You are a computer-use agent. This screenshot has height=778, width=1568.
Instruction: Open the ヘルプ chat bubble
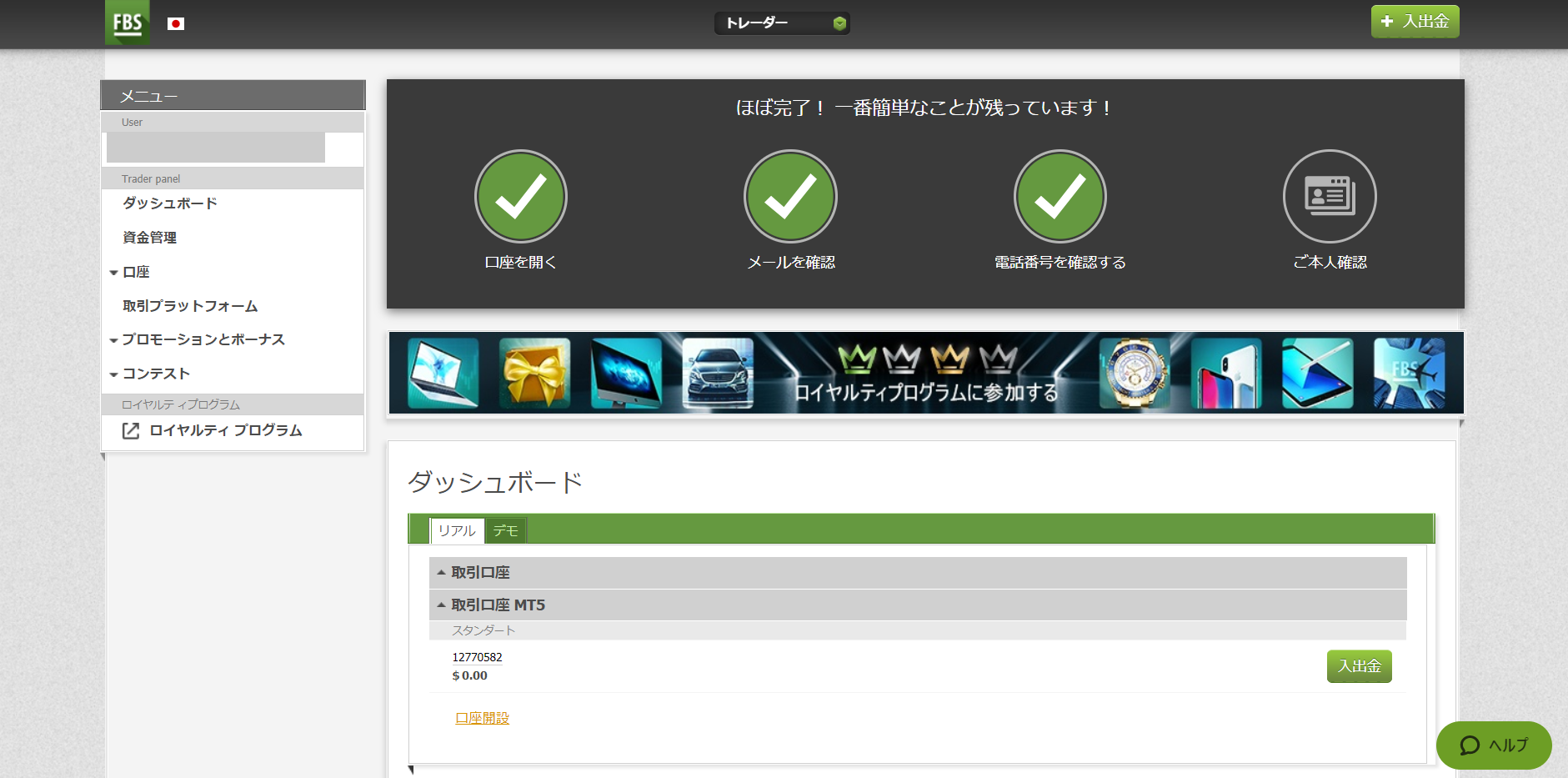click(1493, 745)
